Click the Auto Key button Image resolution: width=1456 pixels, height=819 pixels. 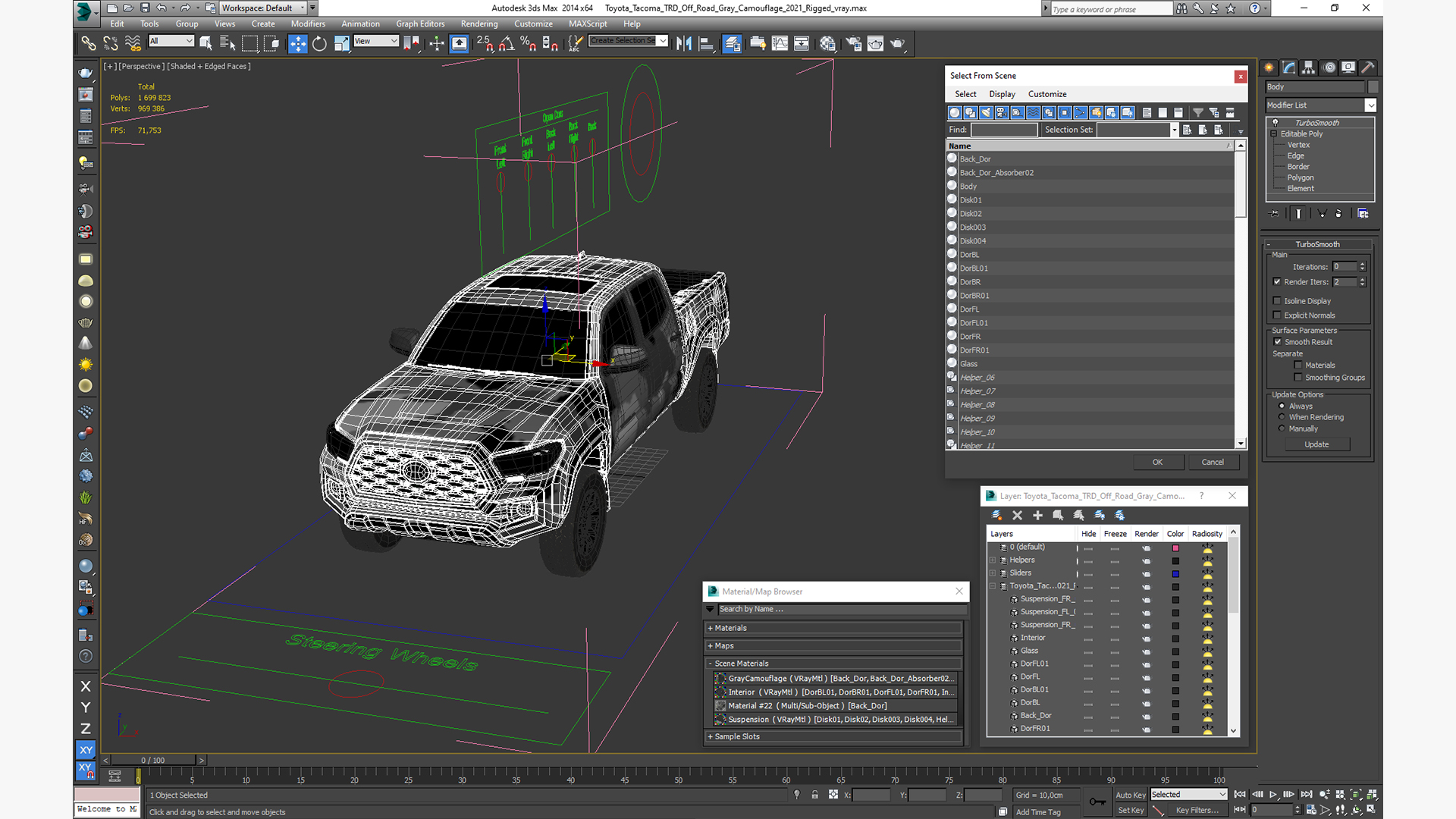[1131, 795]
